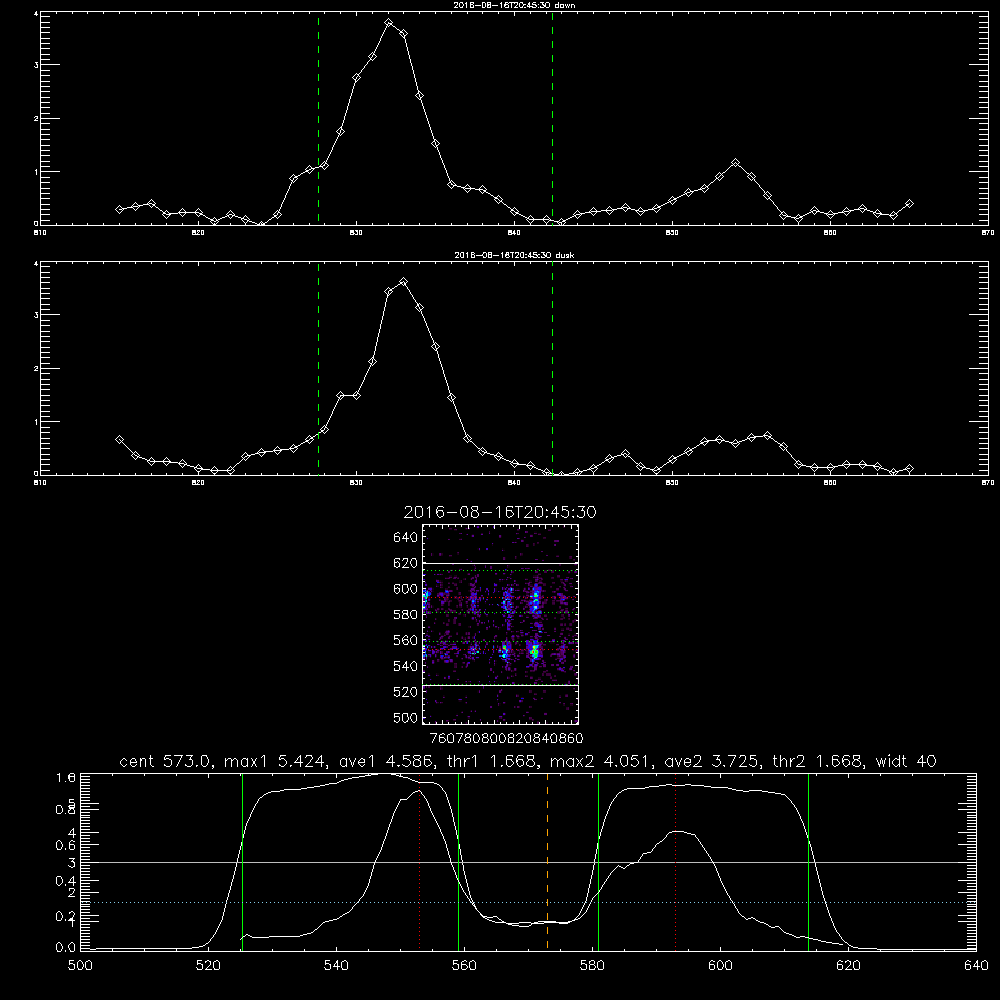1000x1000 pixels.
Task: Click the '580' x-axis label of the bottom plot
Action: pyautogui.click(x=592, y=966)
